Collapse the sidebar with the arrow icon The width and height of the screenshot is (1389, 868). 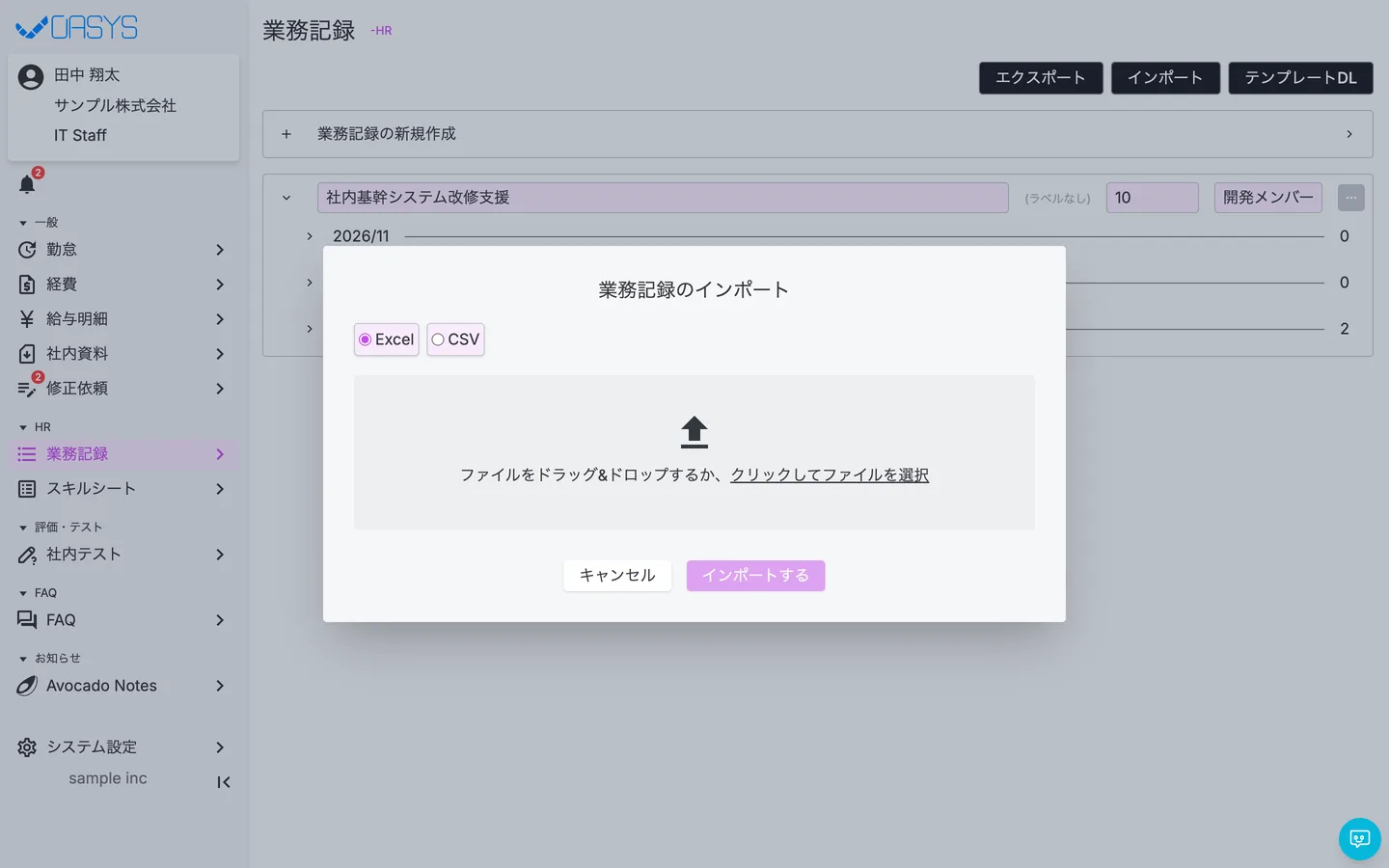[224, 782]
